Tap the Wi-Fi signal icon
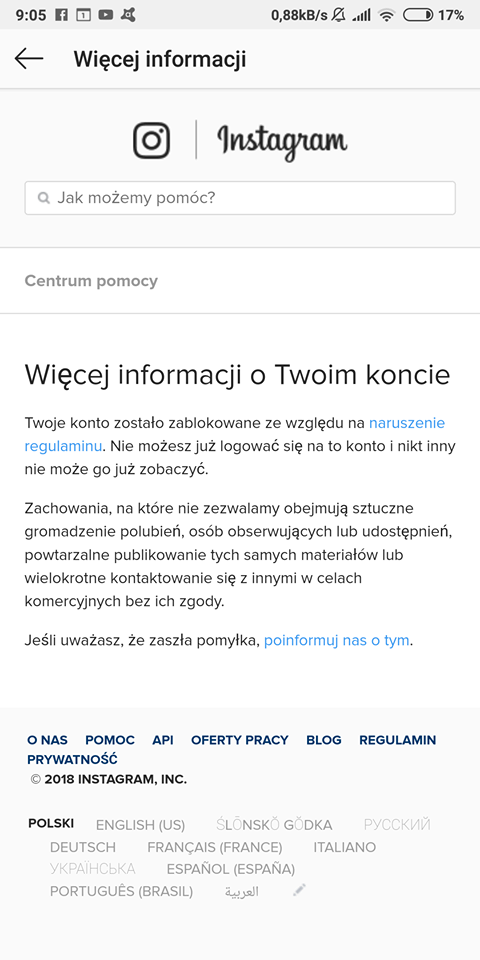 pos(386,15)
